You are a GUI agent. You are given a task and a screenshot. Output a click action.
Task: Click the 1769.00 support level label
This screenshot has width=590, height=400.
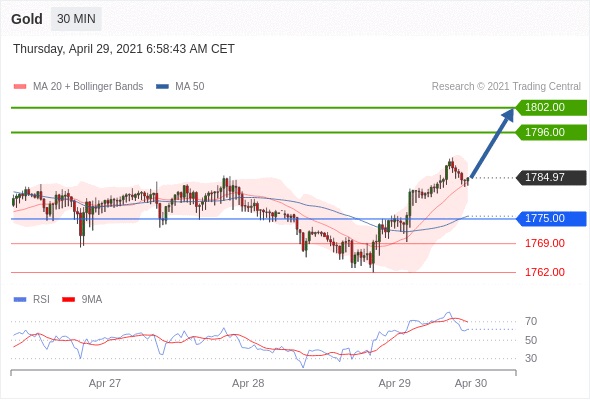(x=545, y=243)
